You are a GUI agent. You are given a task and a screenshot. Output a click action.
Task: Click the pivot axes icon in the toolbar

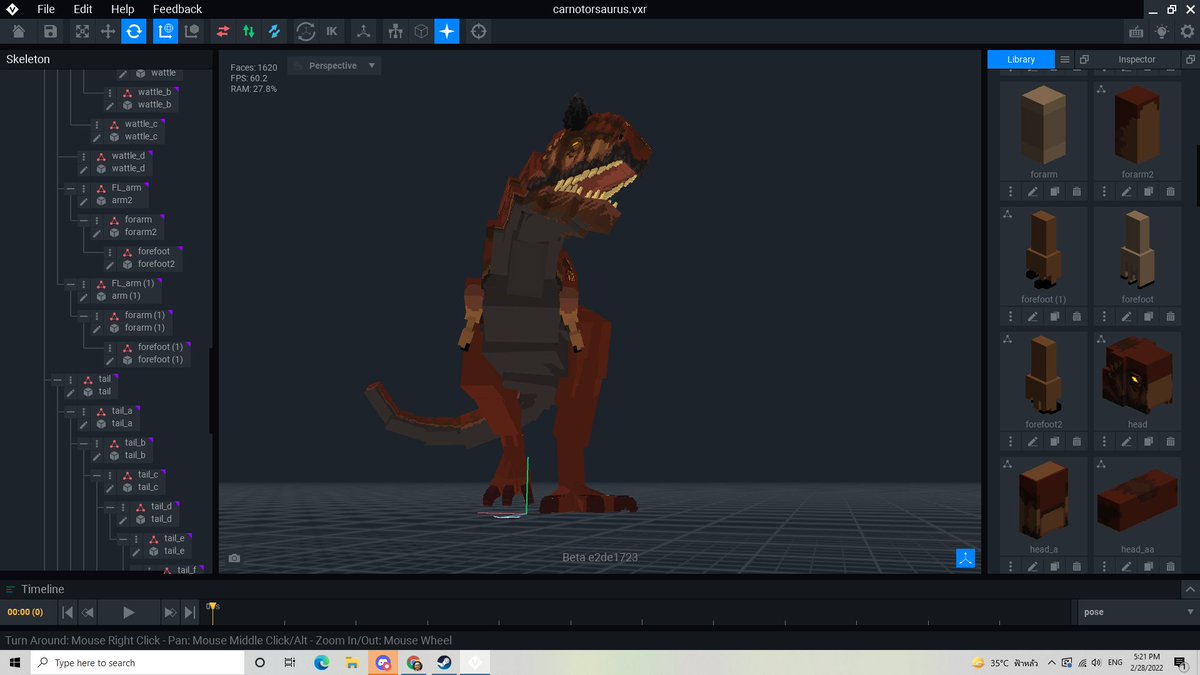[363, 32]
